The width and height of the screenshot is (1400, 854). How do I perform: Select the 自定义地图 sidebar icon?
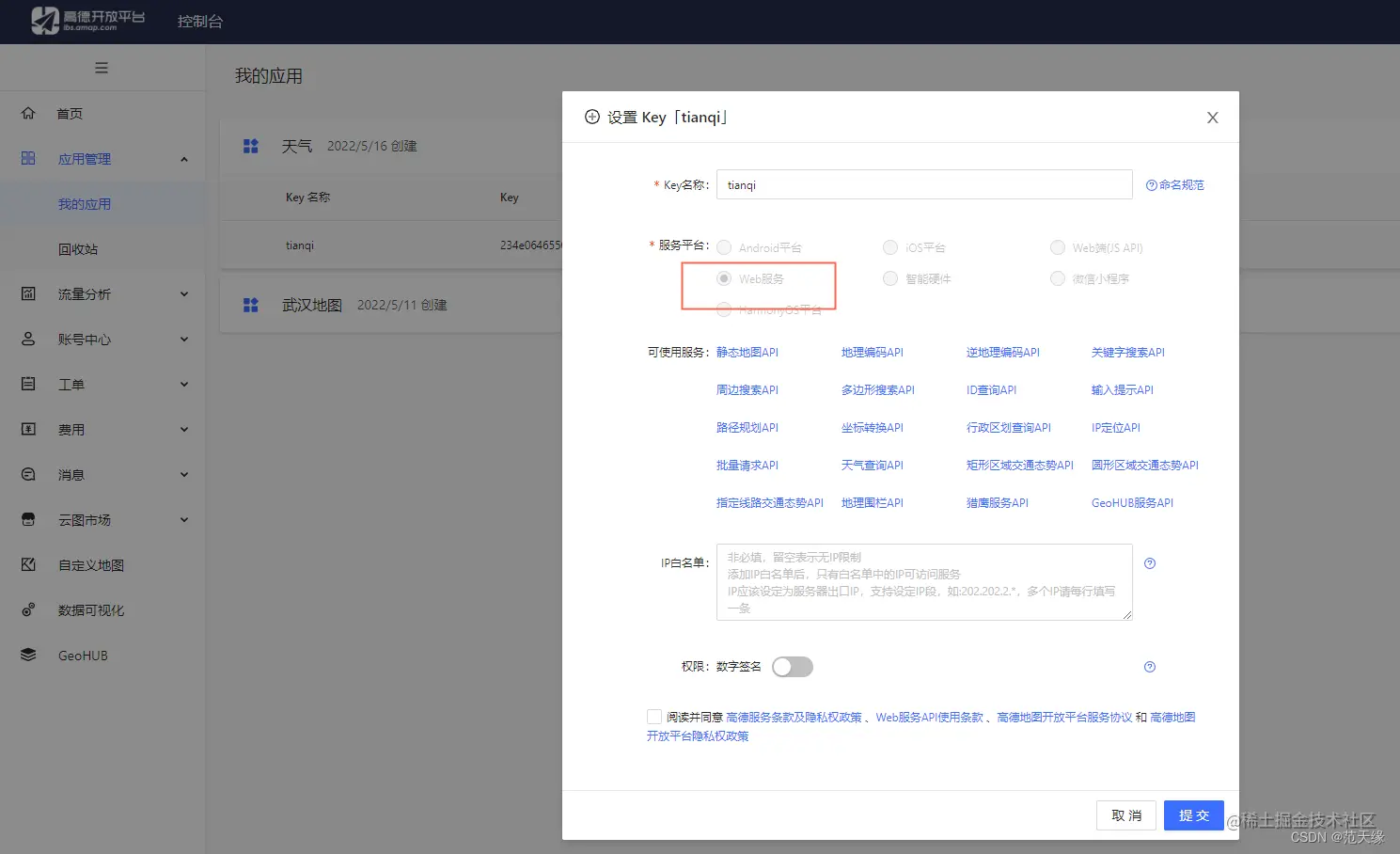(x=27, y=564)
